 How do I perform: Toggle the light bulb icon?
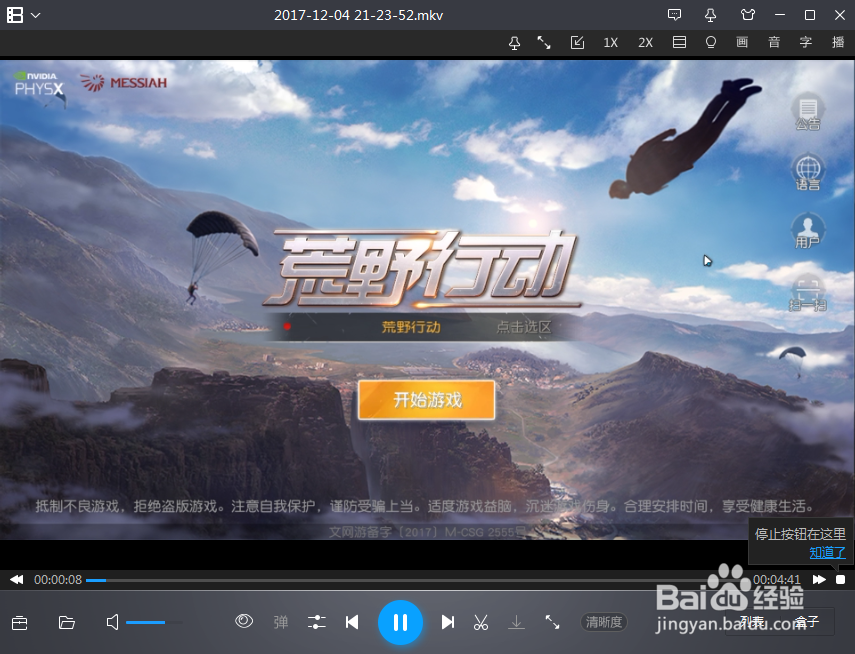(x=711, y=43)
